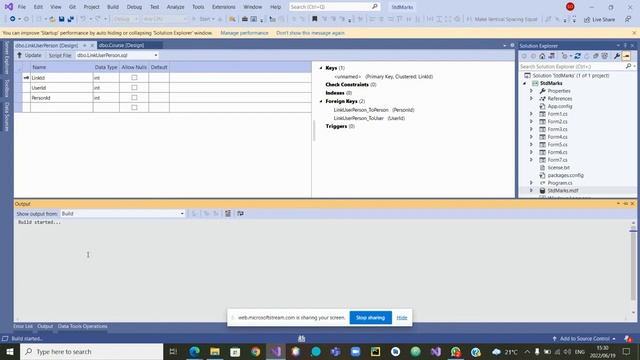The image size is (640, 360).
Task: Switch to dbo.Course [Design] tab
Action: (x=122, y=45)
